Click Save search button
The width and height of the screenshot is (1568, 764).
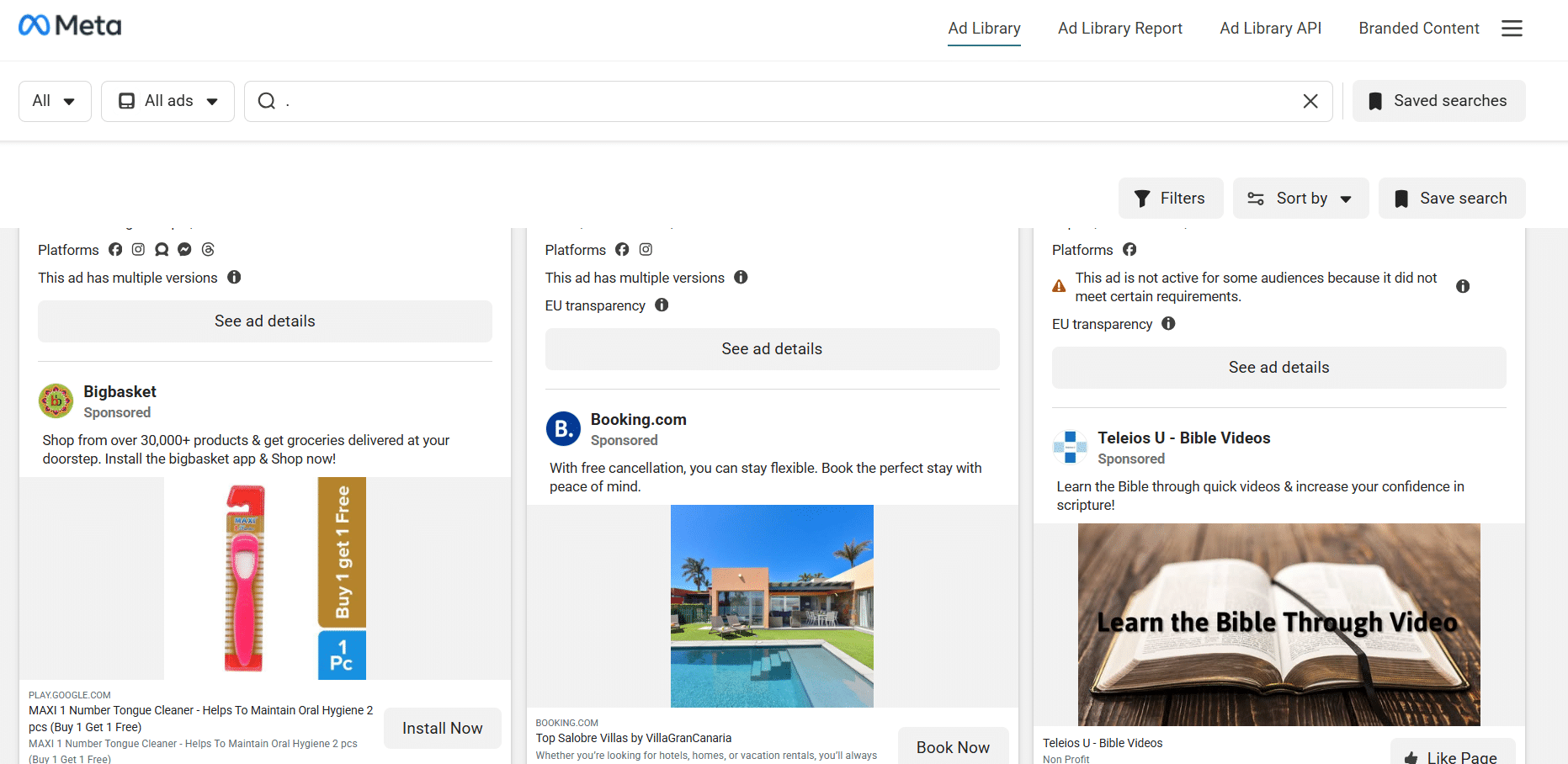(1452, 199)
